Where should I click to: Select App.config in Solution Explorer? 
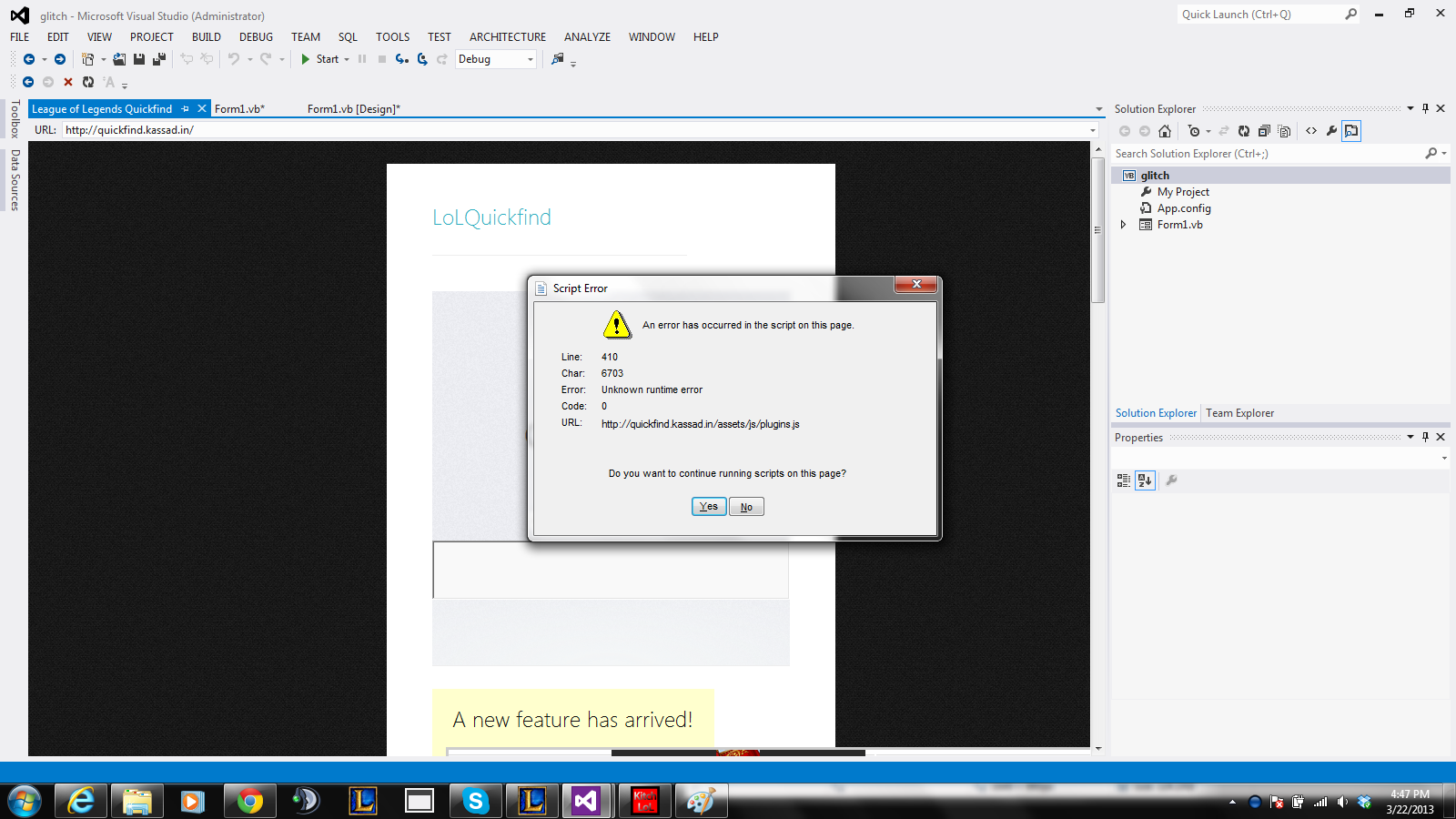tap(1184, 208)
